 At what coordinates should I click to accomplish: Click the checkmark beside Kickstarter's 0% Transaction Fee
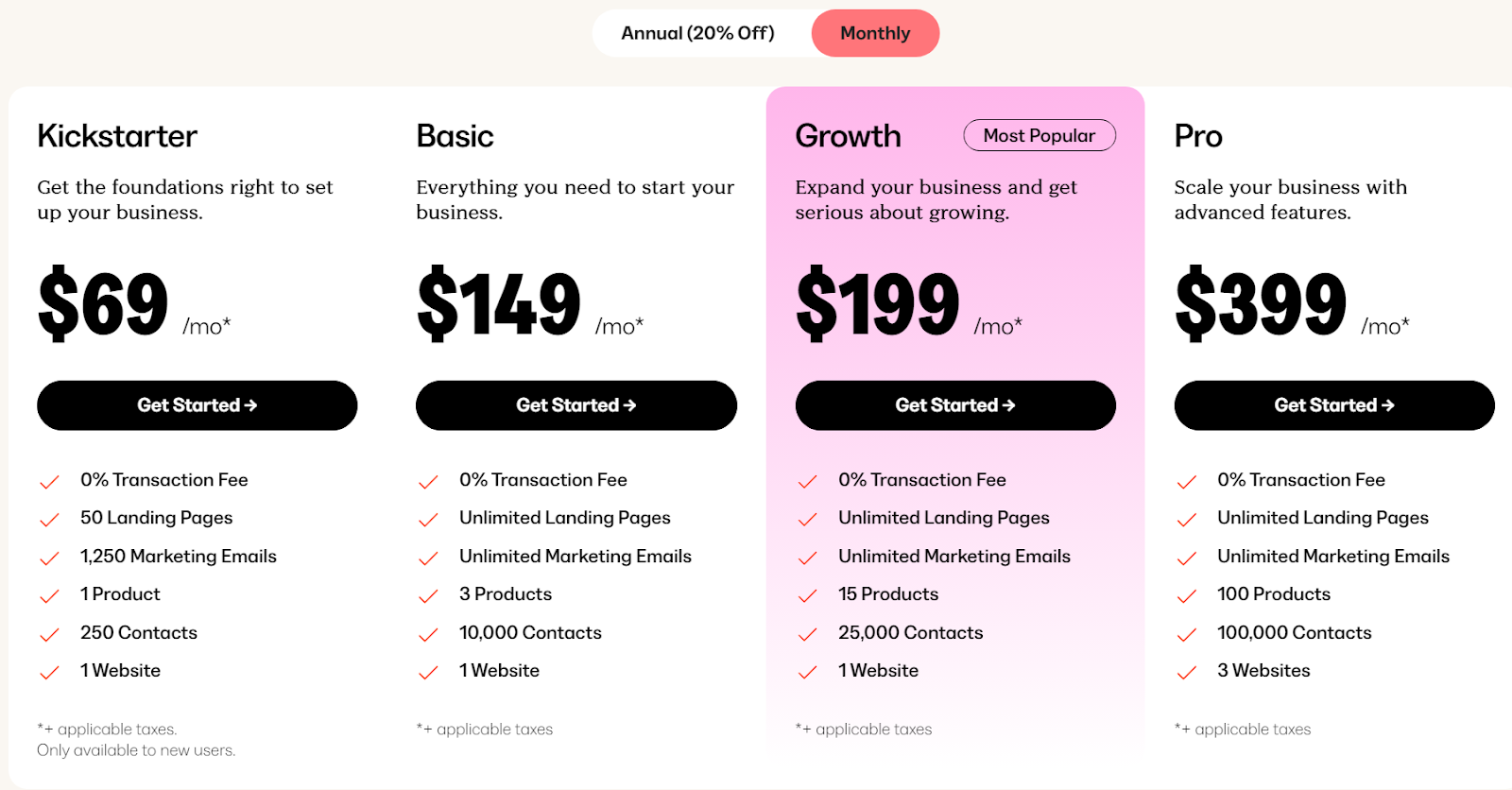tap(49, 481)
